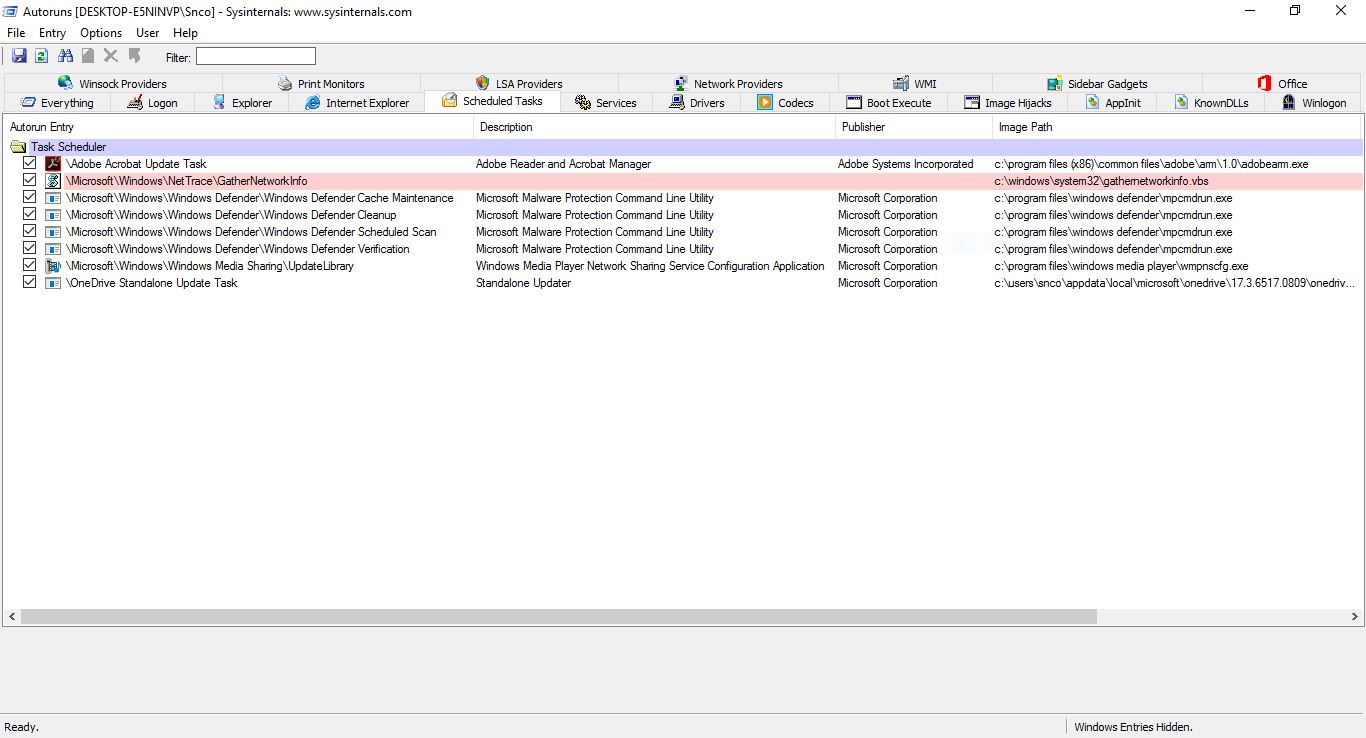Viewport: 1366px width, 738px height.
Task: Click the "Standalone Updater" description text
Action: [523, 283]
